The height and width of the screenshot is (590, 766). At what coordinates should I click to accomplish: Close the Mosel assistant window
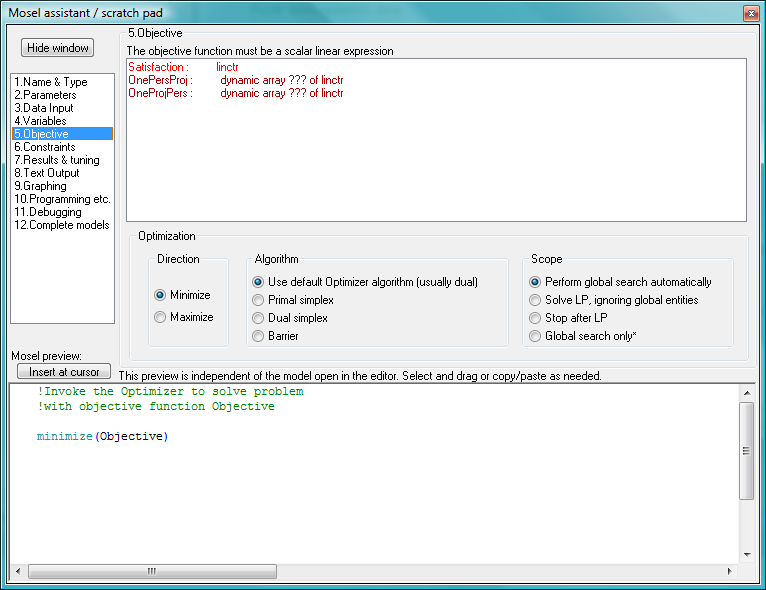[750, 13]
